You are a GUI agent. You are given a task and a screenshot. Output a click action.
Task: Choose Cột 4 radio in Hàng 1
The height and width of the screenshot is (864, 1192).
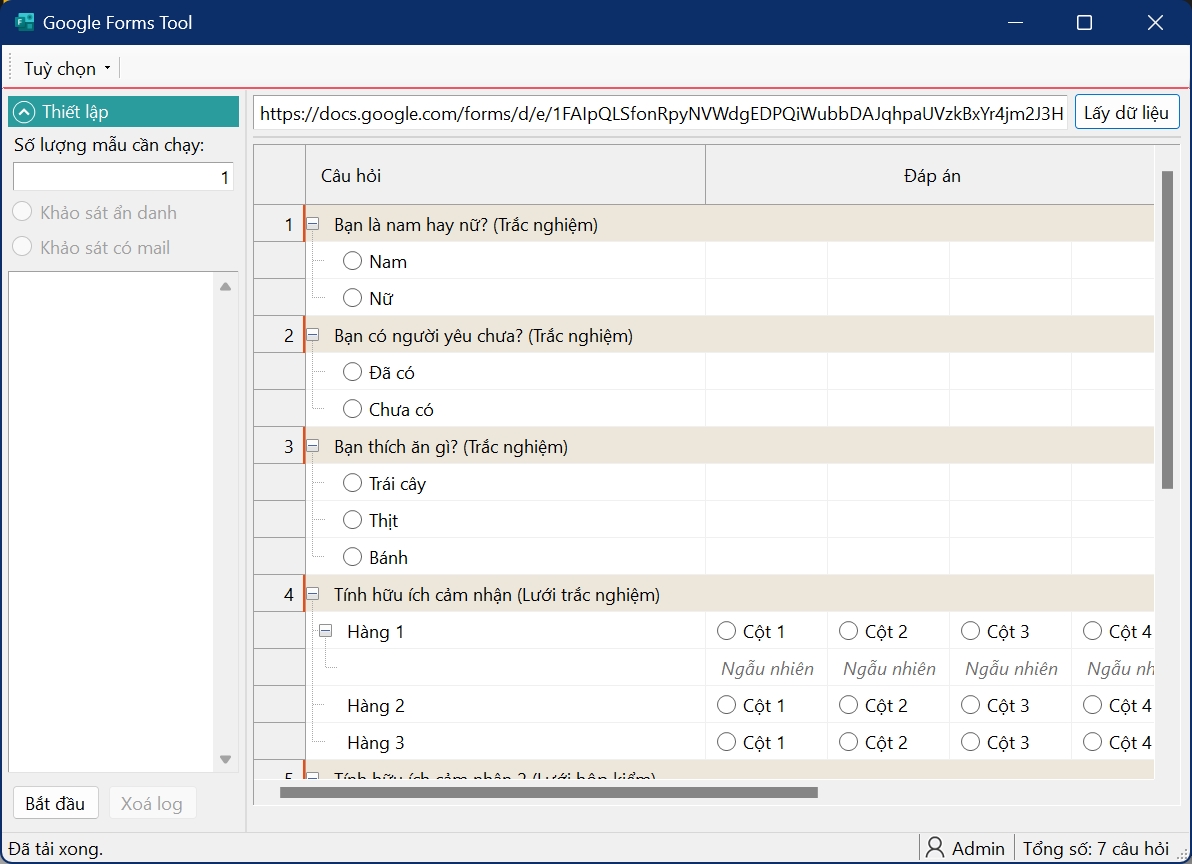1092,631
